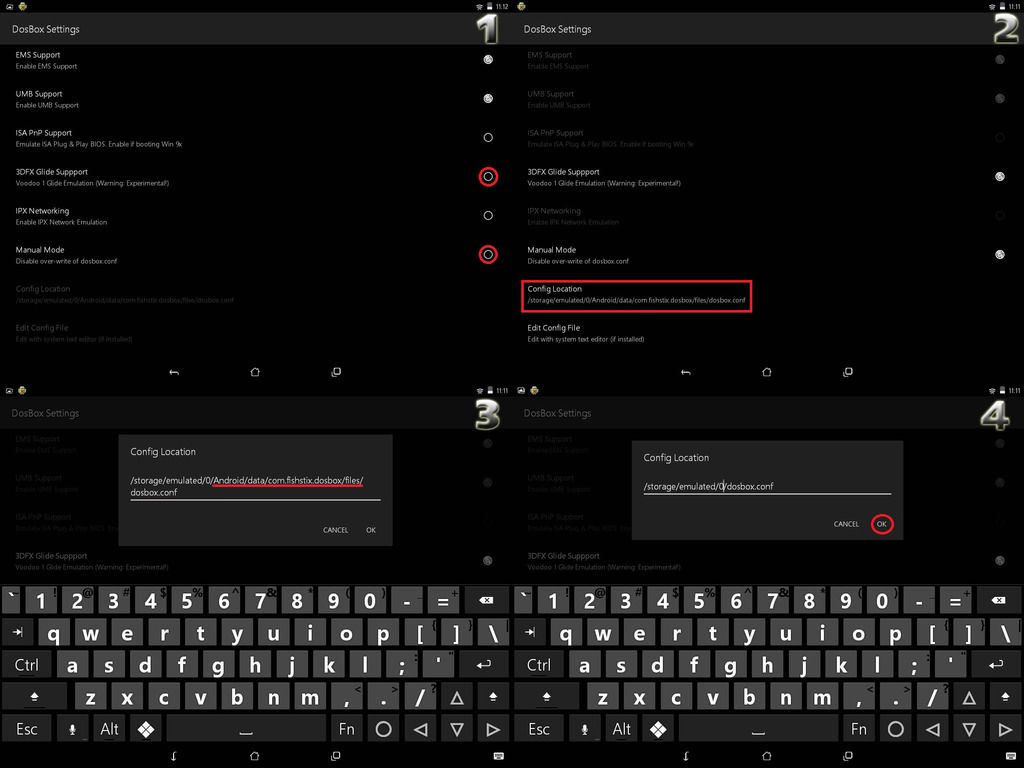The width and height of the screenshot is (1024, 768).
Task: Tap the 'q' key on bottom-left keyboard
Action: pos(54,632)
